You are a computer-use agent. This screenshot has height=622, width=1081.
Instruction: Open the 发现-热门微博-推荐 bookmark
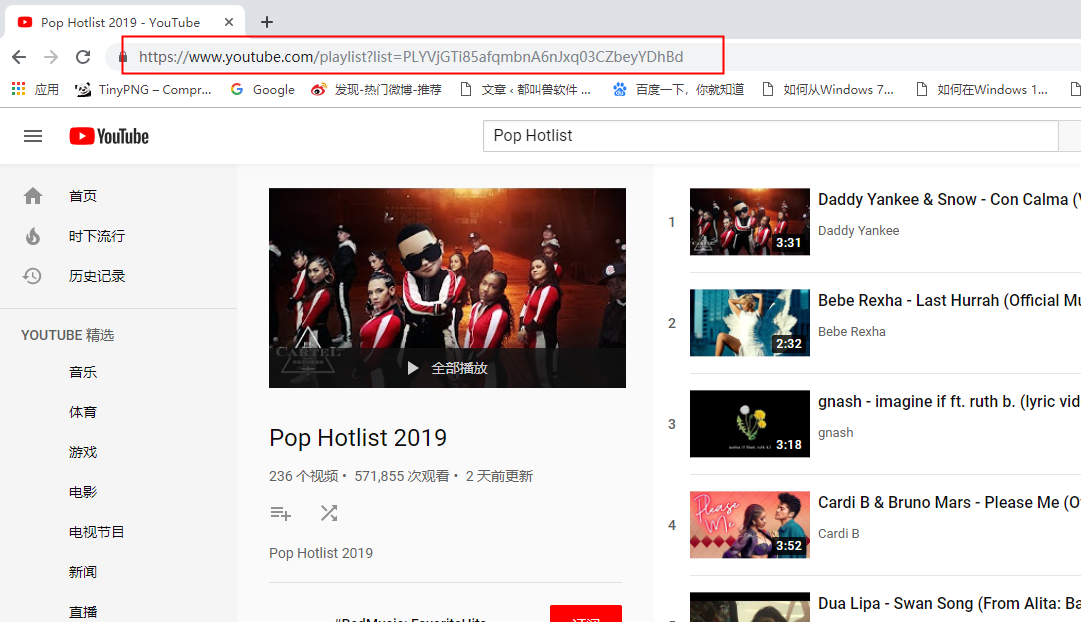click(376, 90)
